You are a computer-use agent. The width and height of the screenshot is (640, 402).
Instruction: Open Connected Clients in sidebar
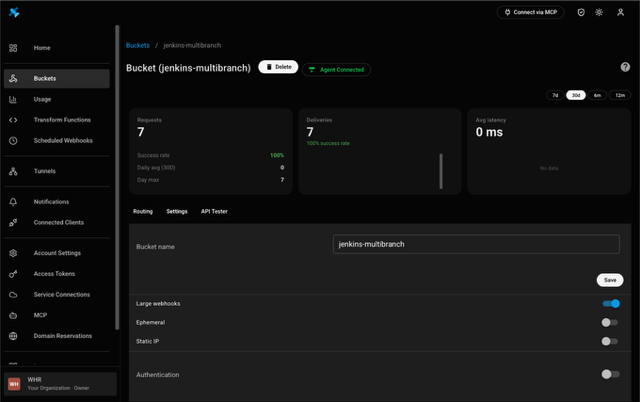(x=57, y=222)
